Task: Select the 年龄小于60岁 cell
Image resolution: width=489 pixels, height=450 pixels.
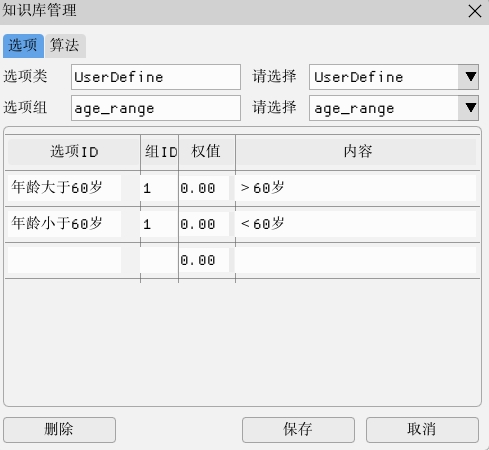Action: pos(64,224)
